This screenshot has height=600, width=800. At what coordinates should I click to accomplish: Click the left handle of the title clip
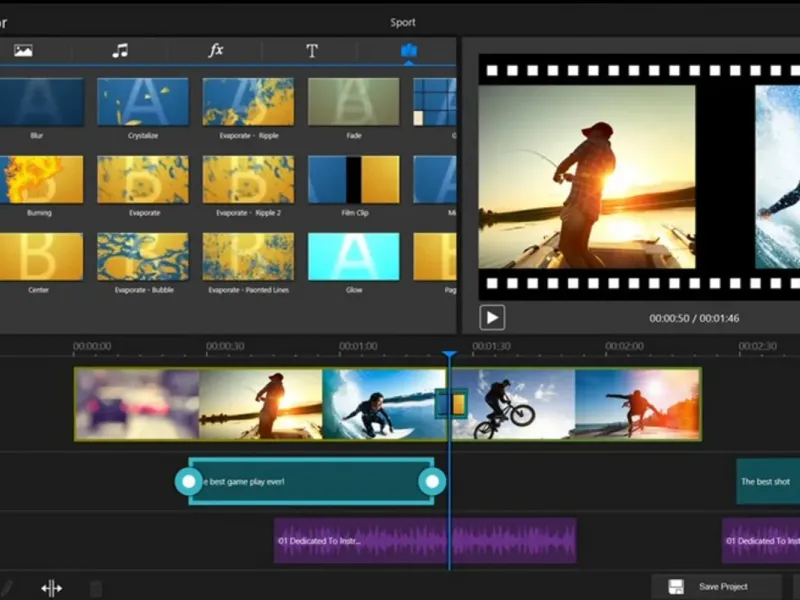coord(188,482)
